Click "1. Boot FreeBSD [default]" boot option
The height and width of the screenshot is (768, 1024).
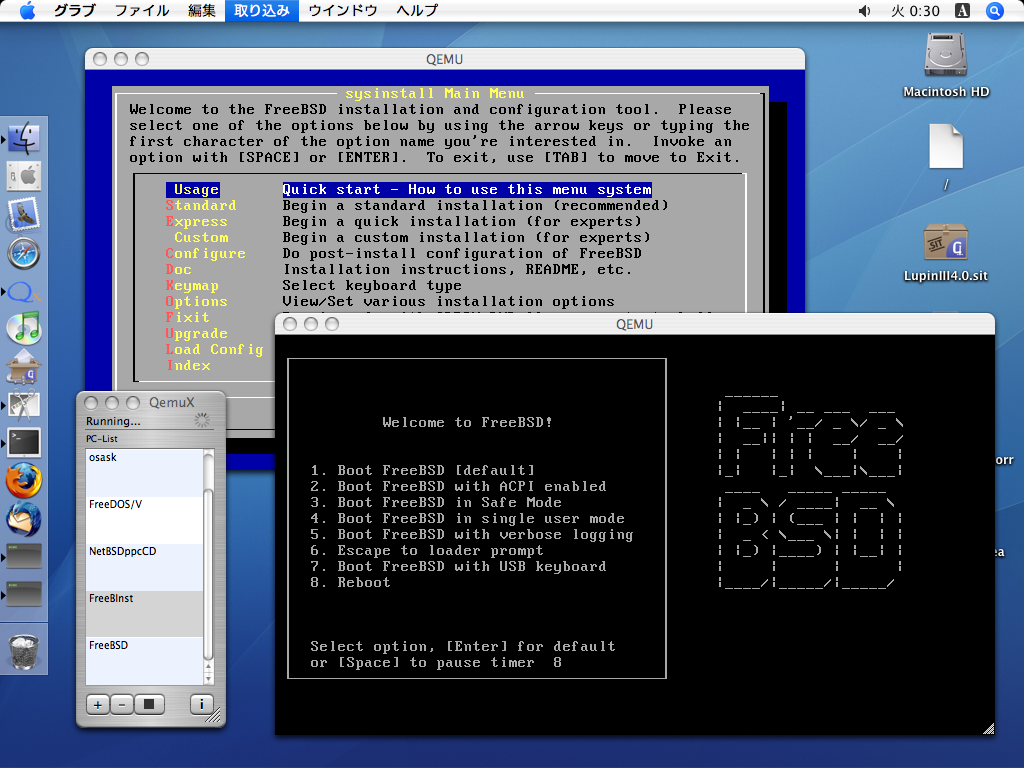(423, 470)
